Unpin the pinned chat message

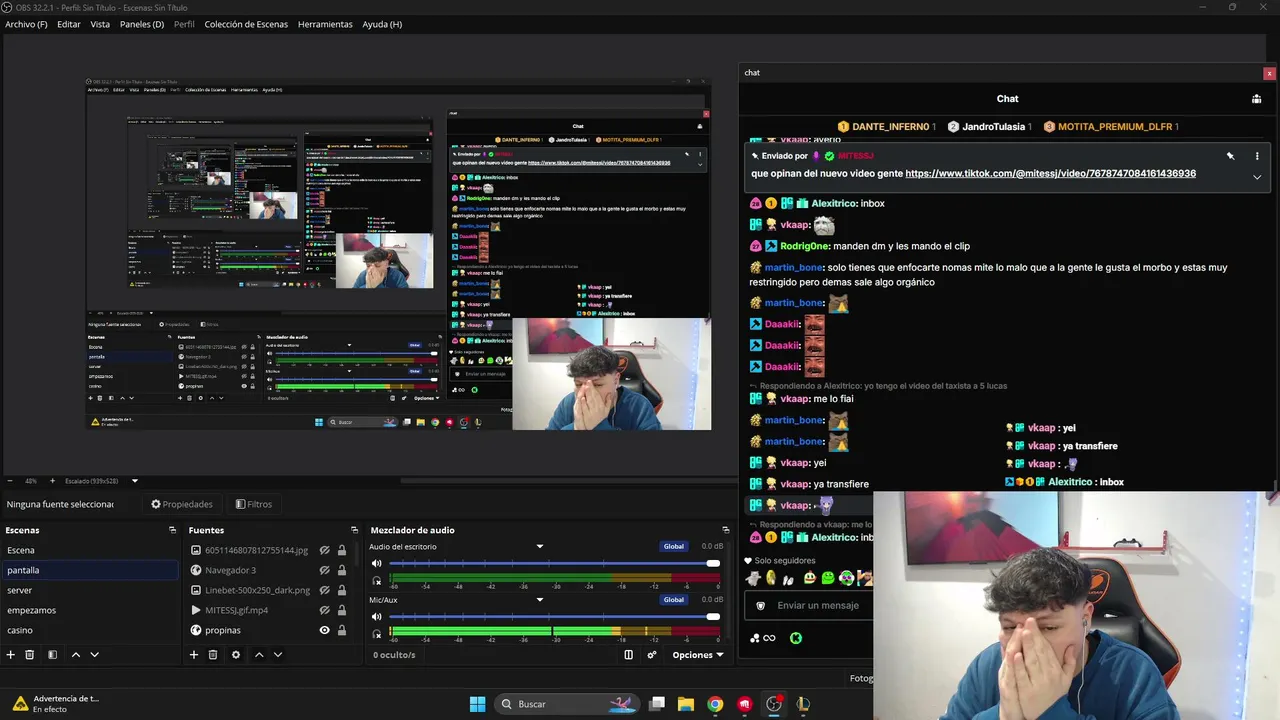1231,156
